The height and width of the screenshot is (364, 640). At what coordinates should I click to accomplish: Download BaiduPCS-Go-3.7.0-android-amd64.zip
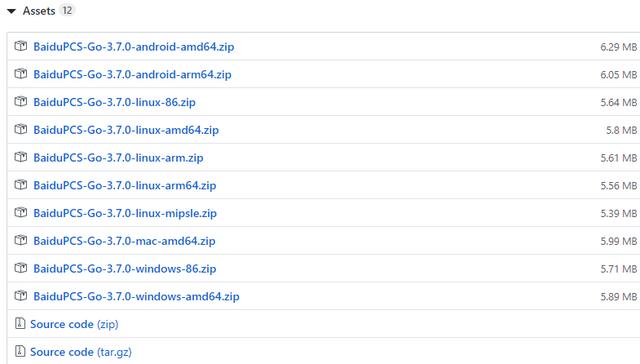tap(134, 47)
